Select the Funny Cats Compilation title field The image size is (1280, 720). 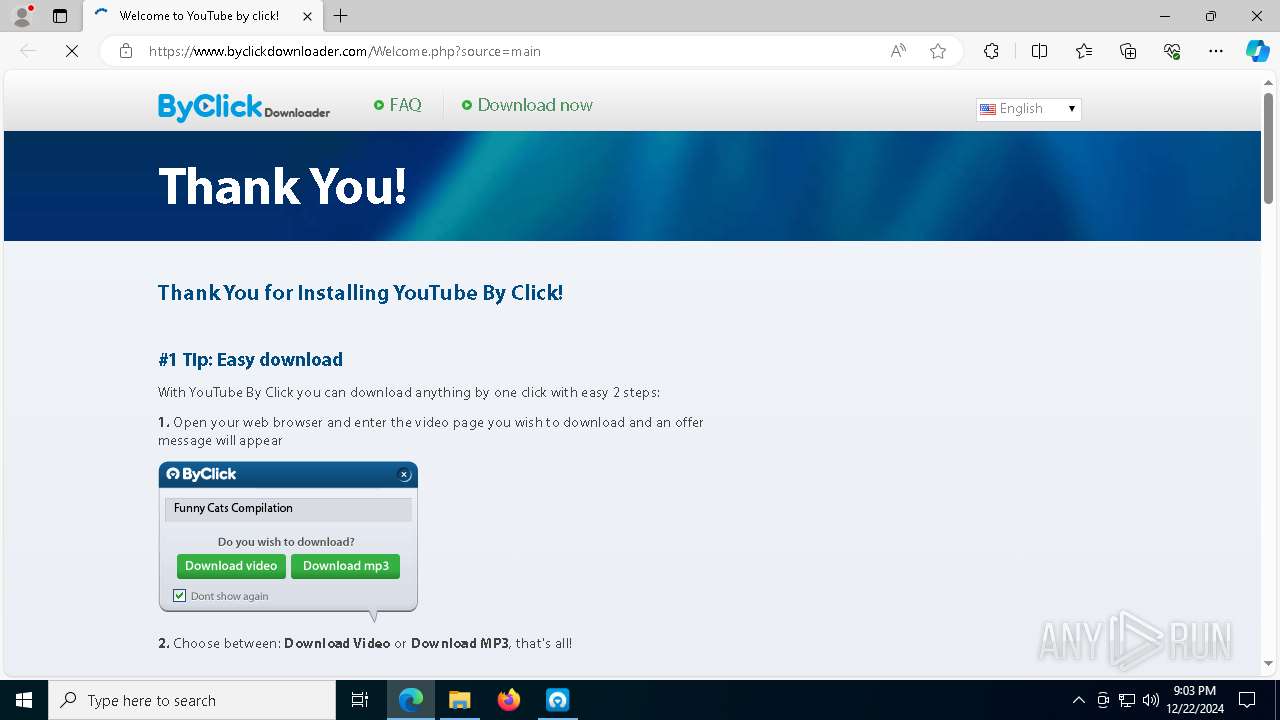[x=288, y=509]
